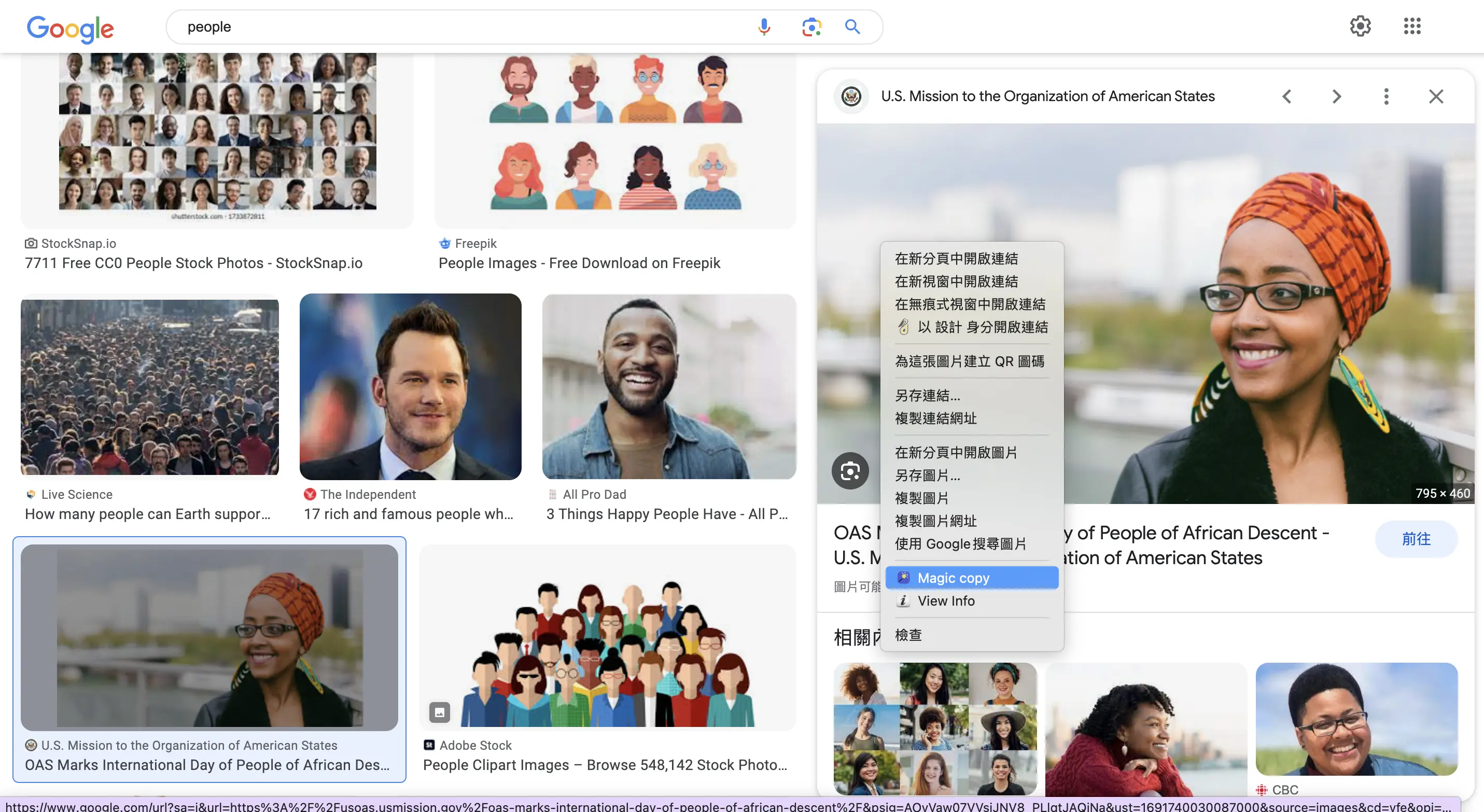Select 在新視窗中開啟連結 from context menu
Screen dimensions: 1484x812
[971, 282]
